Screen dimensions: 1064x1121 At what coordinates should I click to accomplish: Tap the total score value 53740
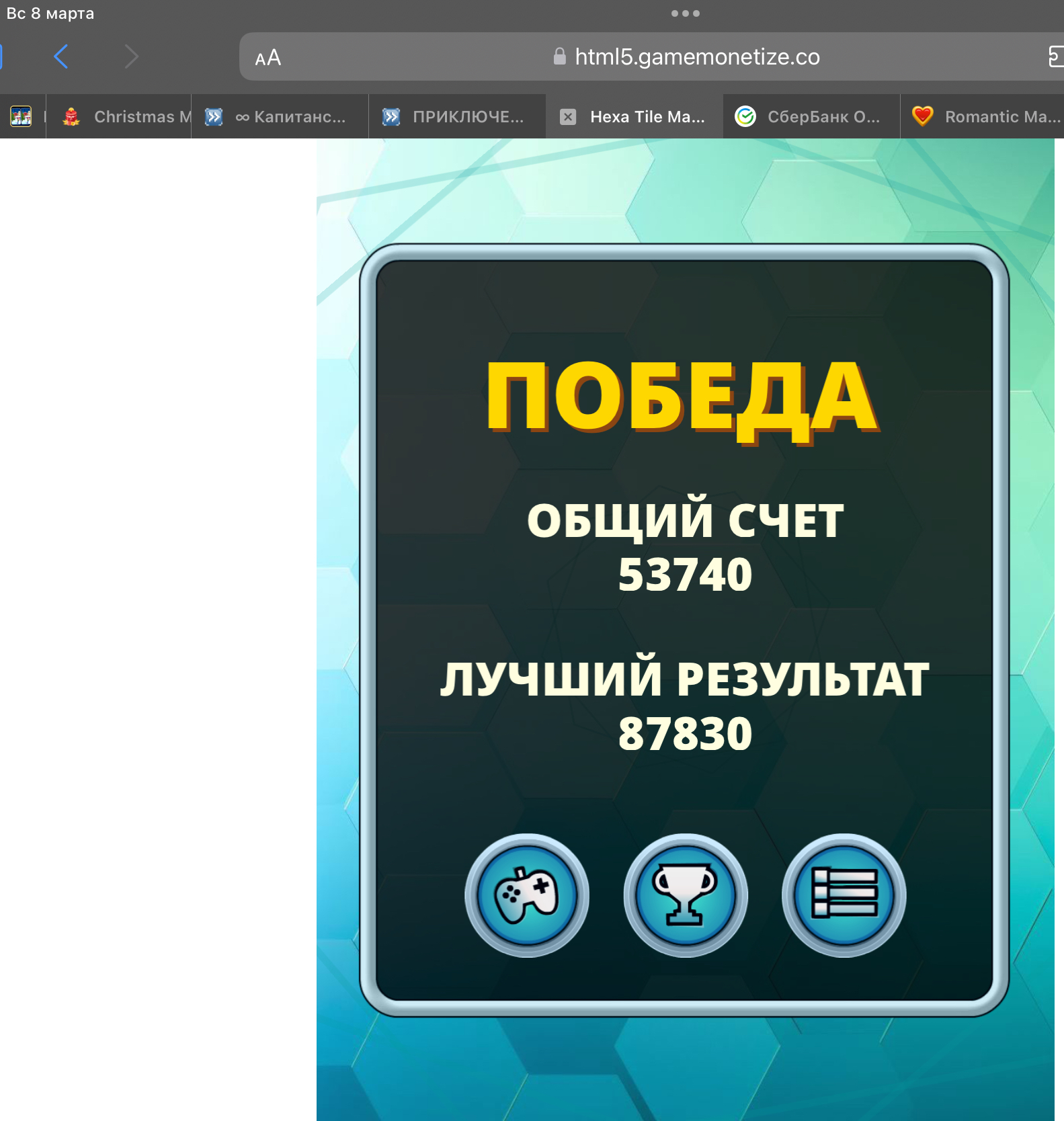tap(685, 575)
